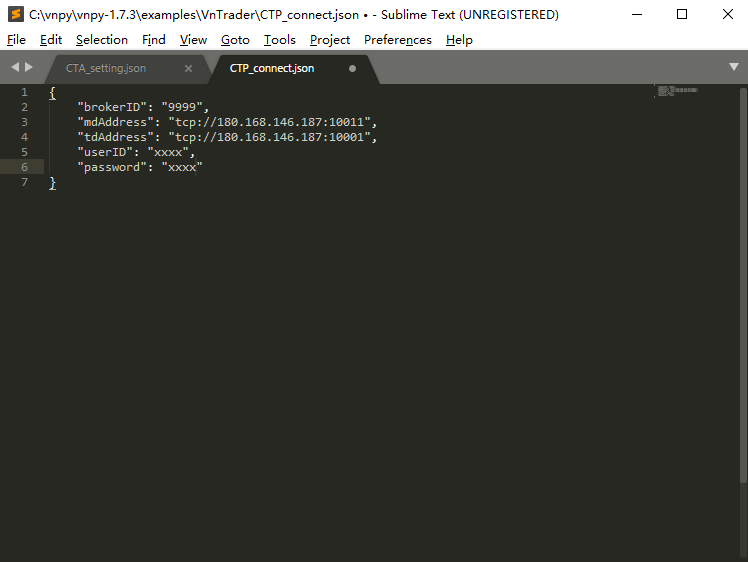The image size is (748, 562).
Task: Click the tcp address ending in 10011
Action: 269,122
